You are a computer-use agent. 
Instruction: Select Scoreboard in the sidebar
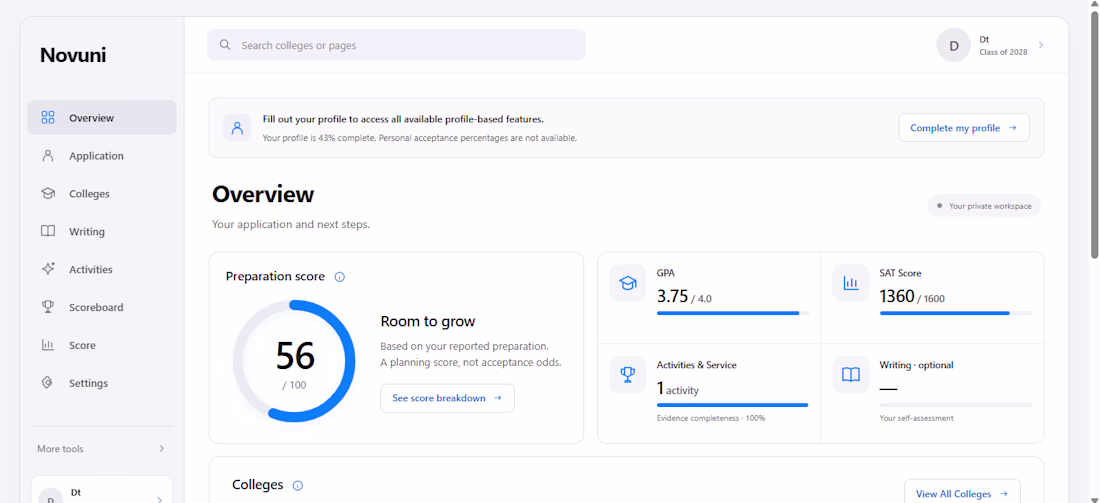[x=102, y=307]
